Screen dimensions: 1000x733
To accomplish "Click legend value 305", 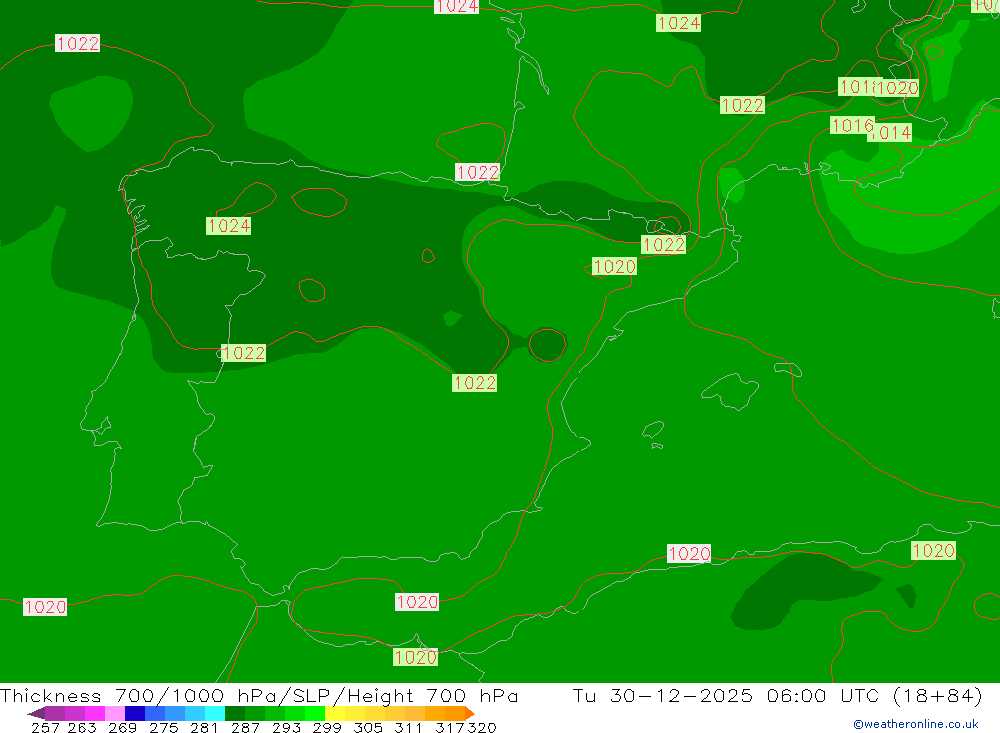I will click(368, 727).
